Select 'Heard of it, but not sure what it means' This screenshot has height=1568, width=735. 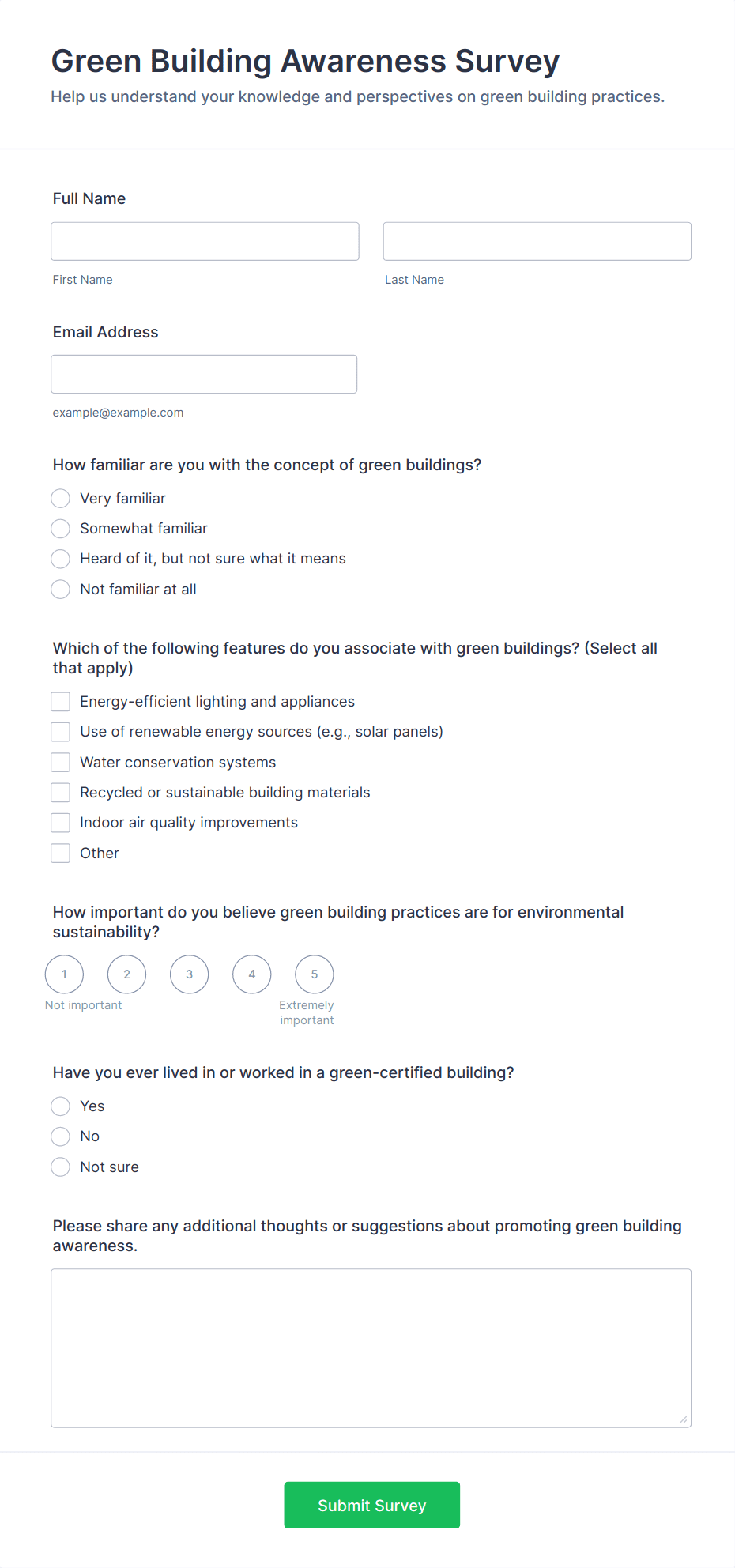click(60, 559)
